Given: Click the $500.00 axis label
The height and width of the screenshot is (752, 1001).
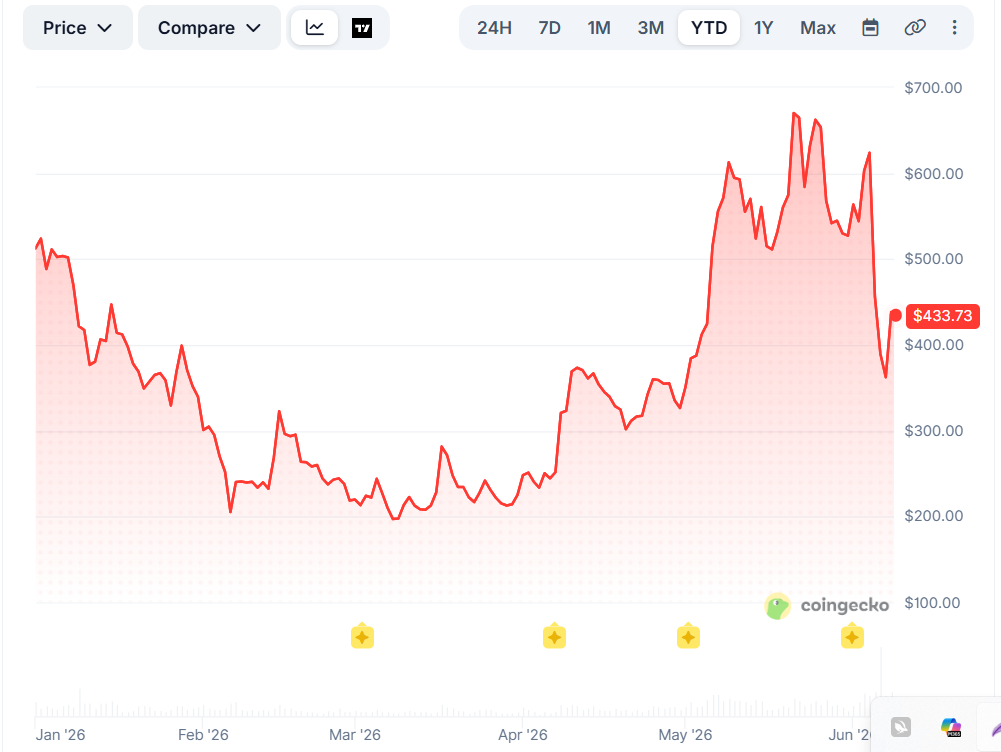Looking at the screenshot, I should [x=933, y=259].
